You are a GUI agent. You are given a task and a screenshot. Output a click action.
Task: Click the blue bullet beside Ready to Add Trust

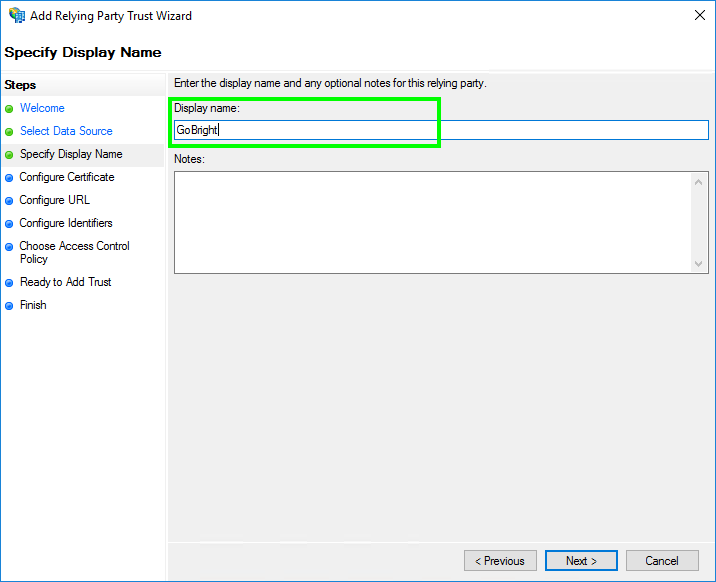(x=9, y=283)
